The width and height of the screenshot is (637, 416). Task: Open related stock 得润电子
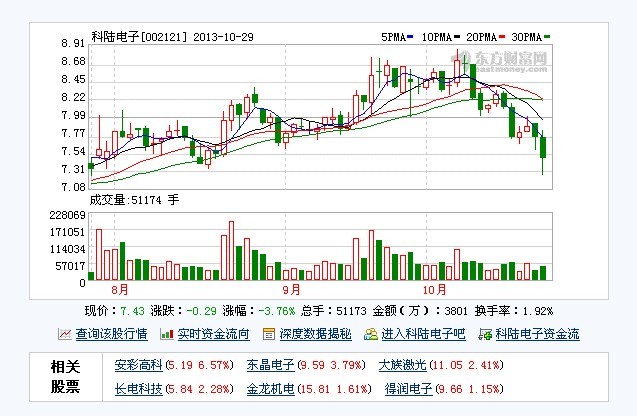tap(408, 389)
